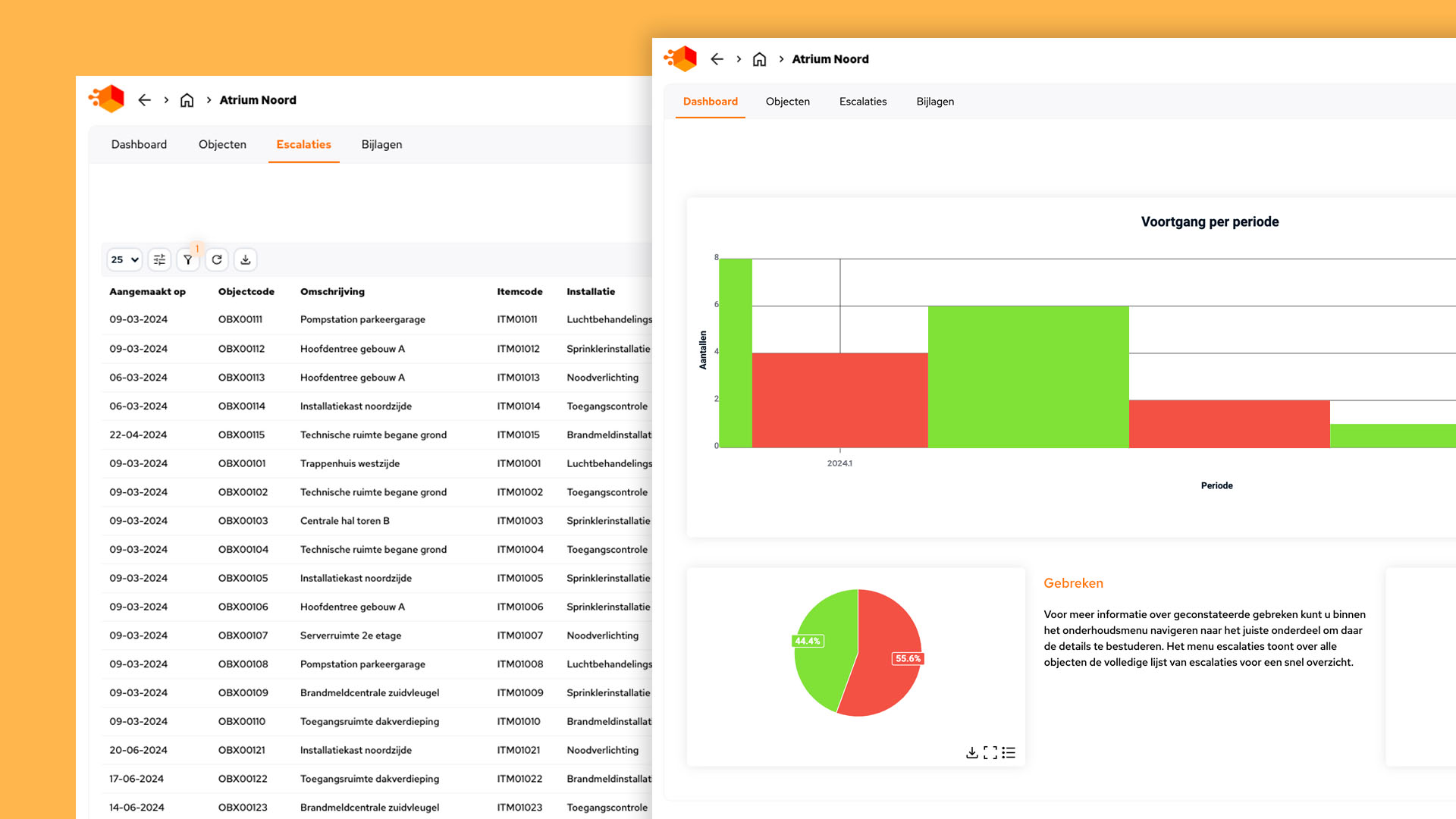This screenshot has width=1456, height=819.
Task: Open Objecten tab in dashboard window
Action: point(787,102)
